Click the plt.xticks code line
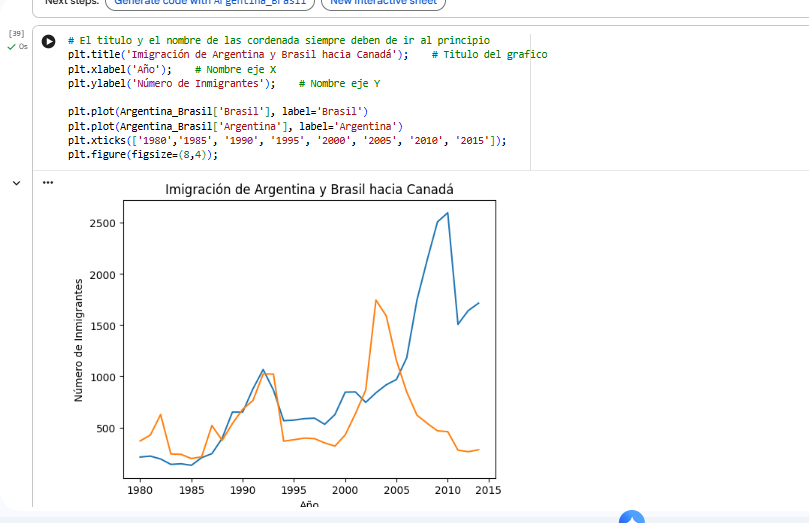The width and height of the screenshot is (809, 523). tap(287, 140)
